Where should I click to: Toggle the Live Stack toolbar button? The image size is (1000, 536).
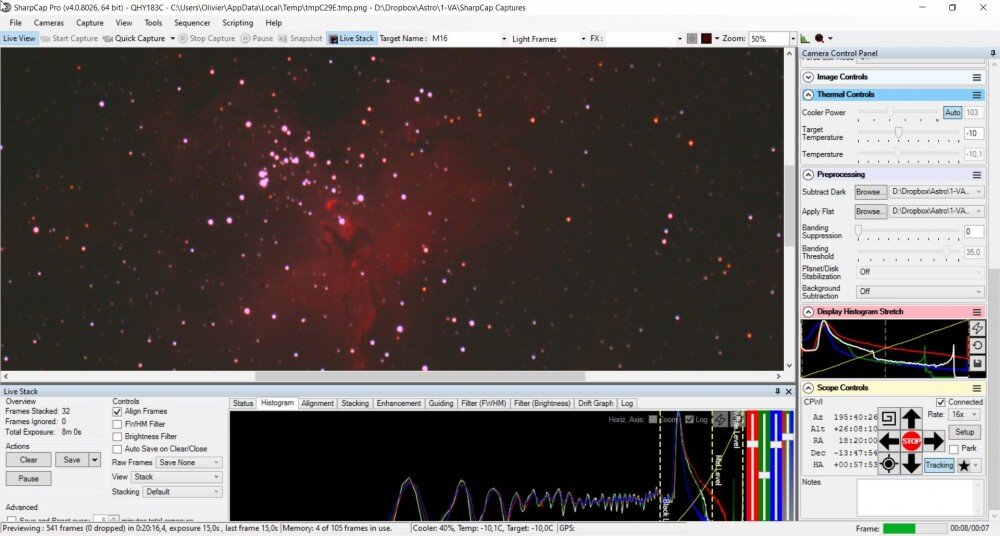tap(351, 38)
